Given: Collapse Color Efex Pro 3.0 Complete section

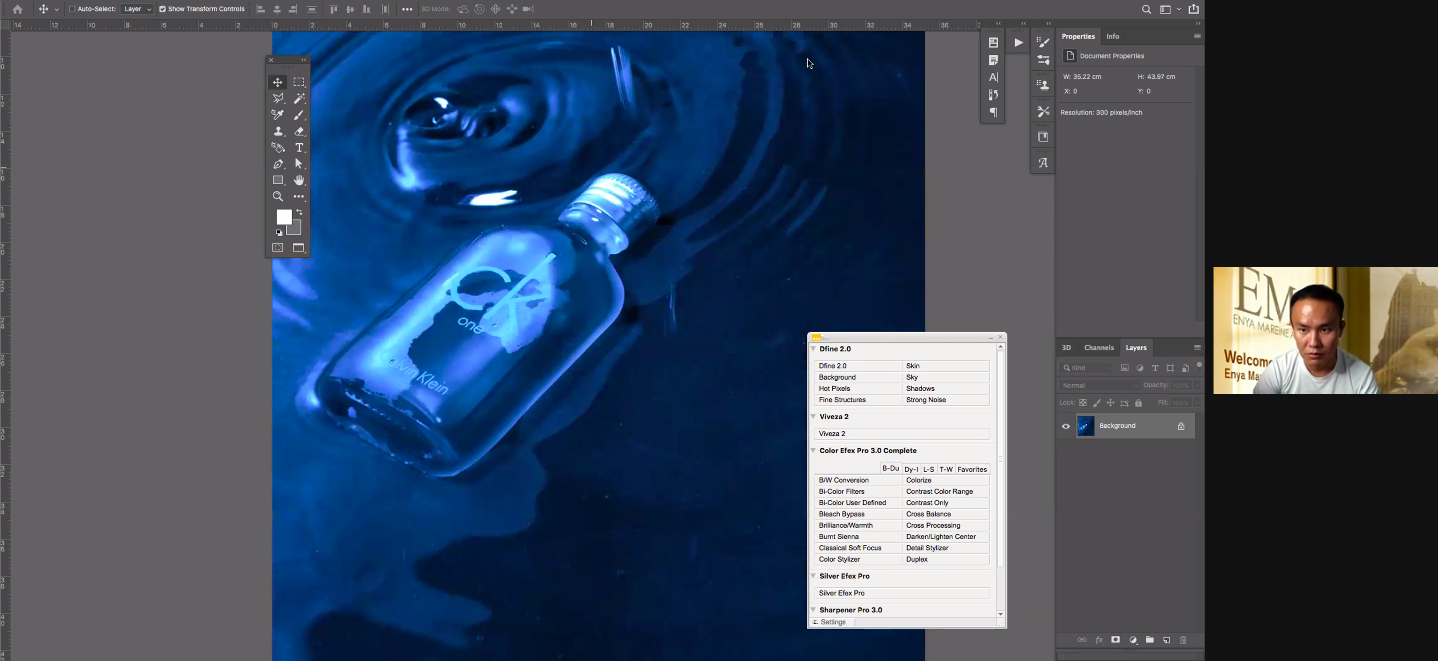Looking at the screenshot, I should coord(813,451).
